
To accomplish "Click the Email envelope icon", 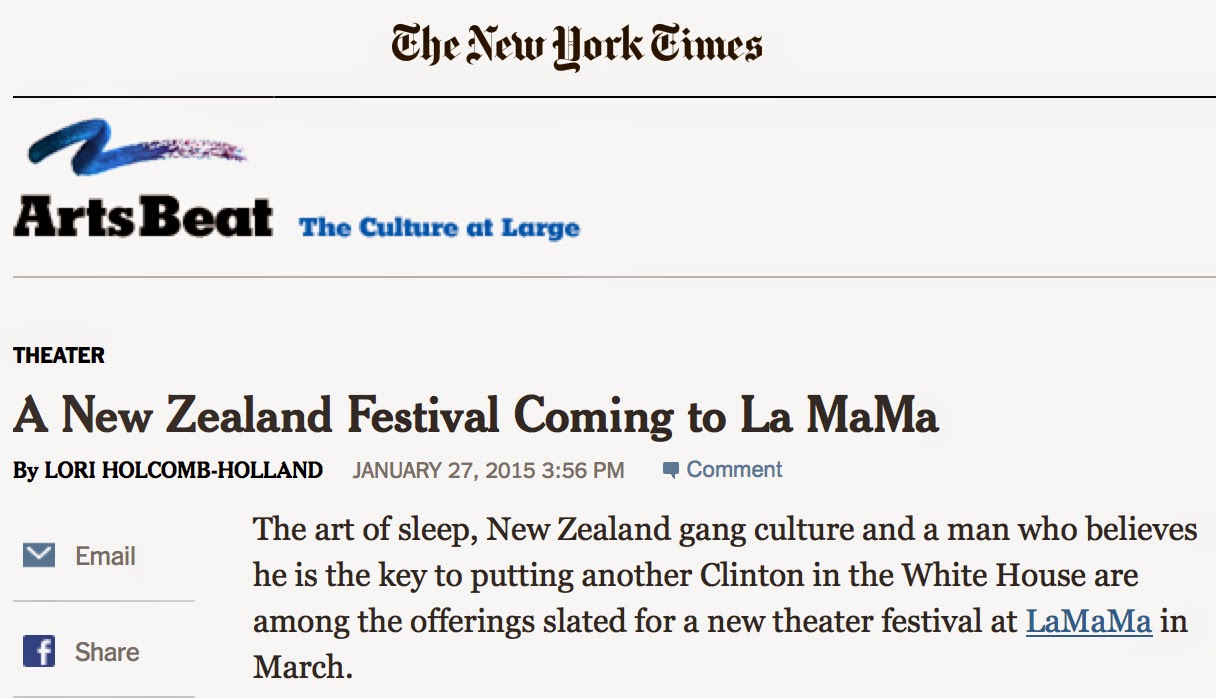I will (39, 555).
